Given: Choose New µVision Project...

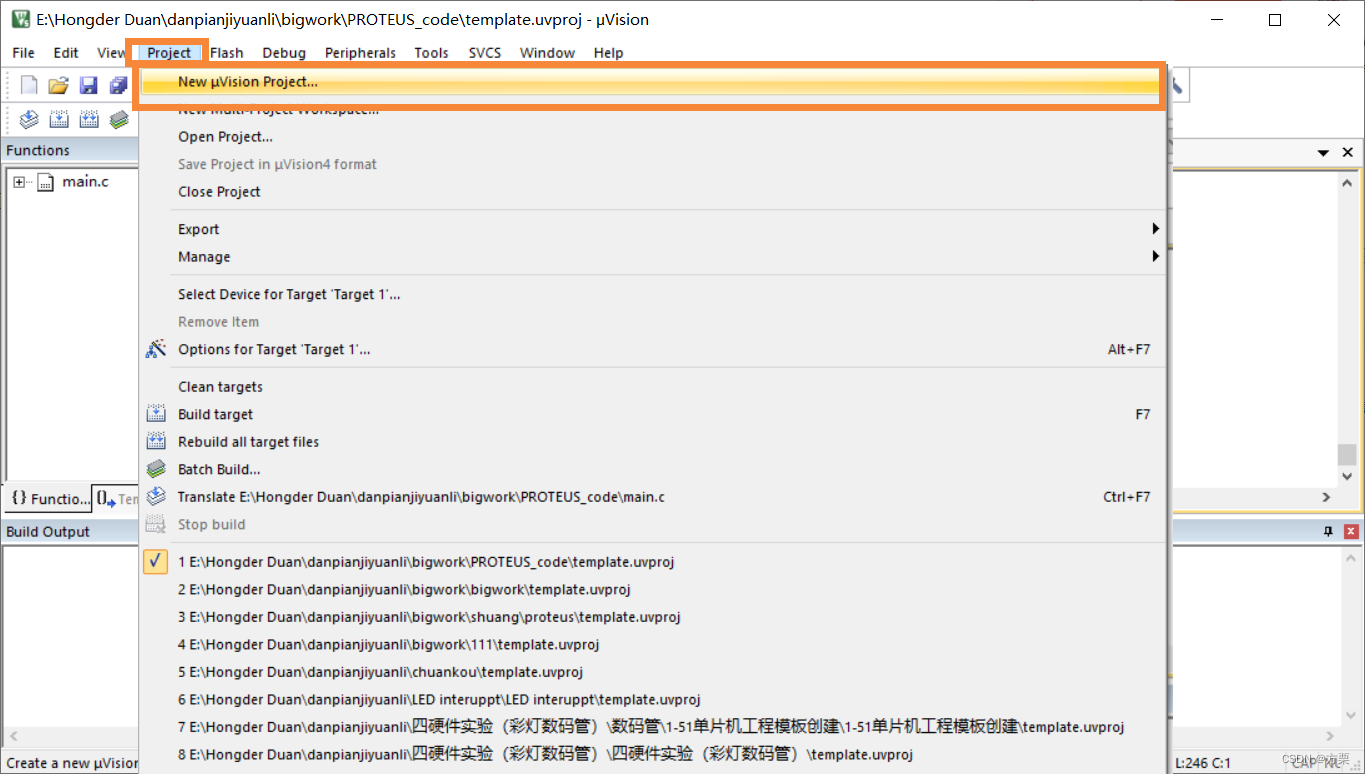Looking at the screenshot, I should [650, 83].
